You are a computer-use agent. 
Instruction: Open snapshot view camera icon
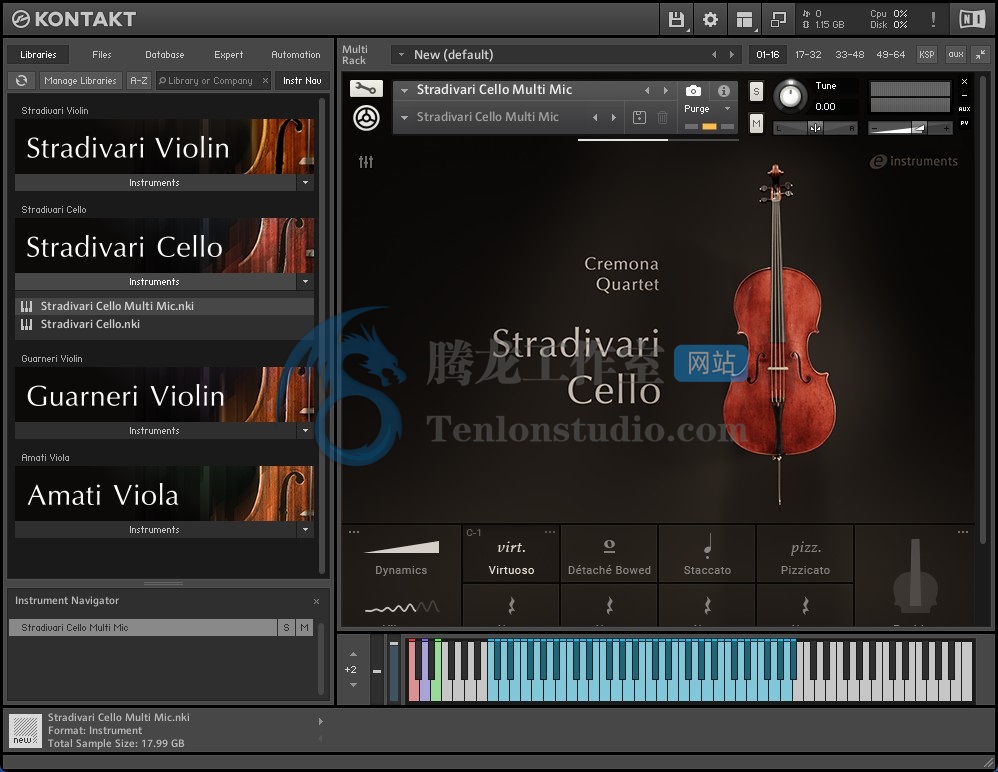[x=693, y=91]
